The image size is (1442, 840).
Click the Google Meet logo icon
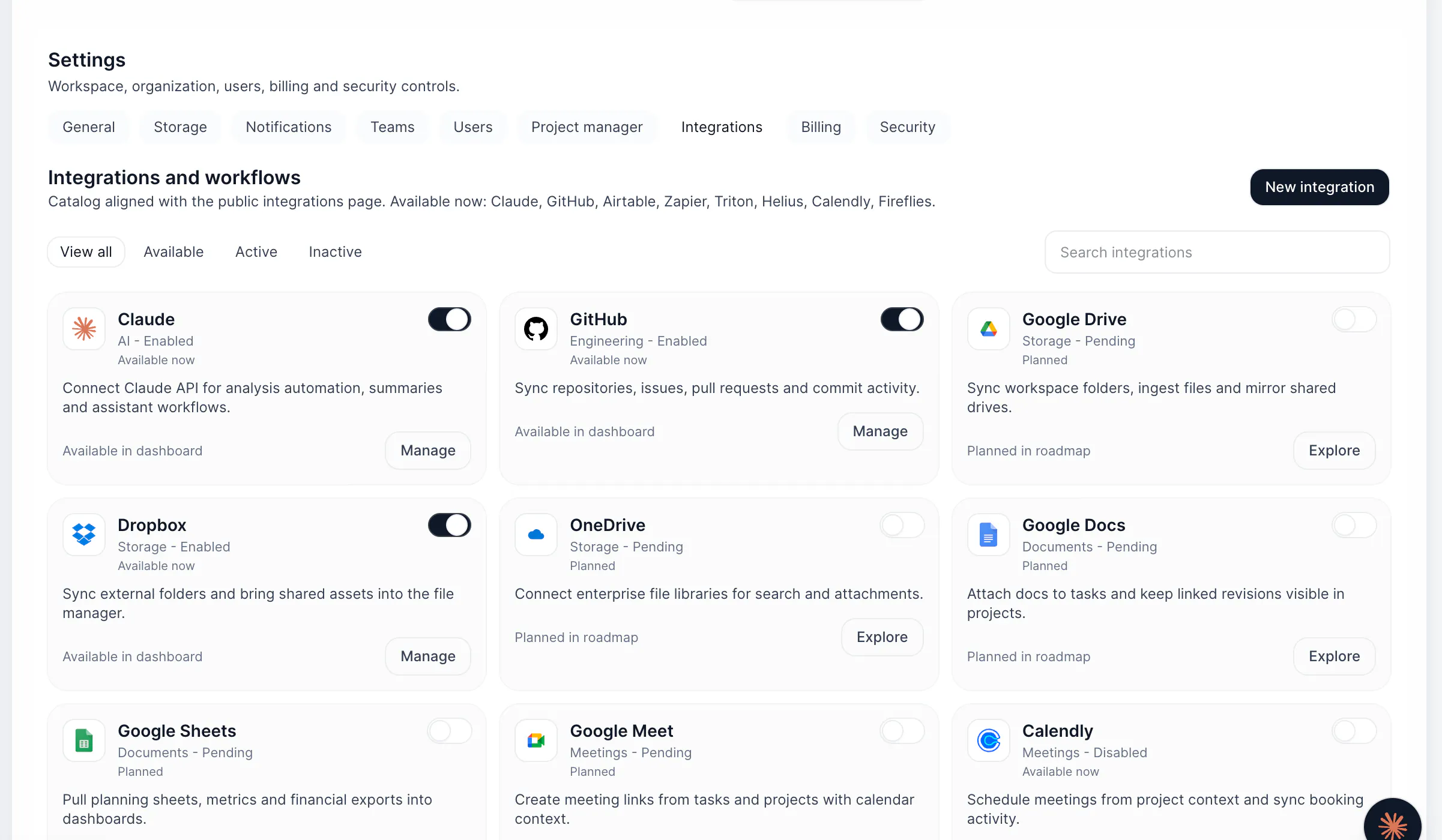pos(536,740)
